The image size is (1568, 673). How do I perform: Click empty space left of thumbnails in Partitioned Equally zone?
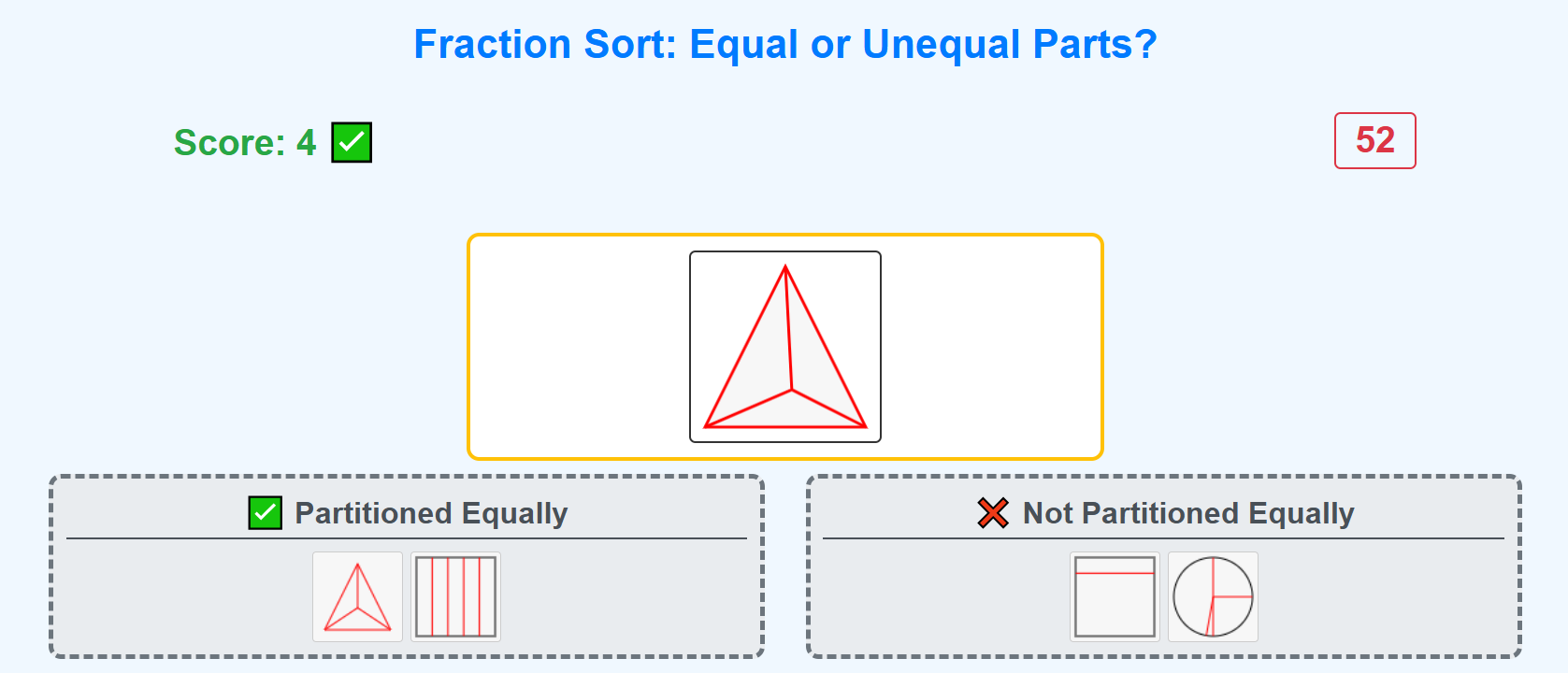(x=187, y=596)
